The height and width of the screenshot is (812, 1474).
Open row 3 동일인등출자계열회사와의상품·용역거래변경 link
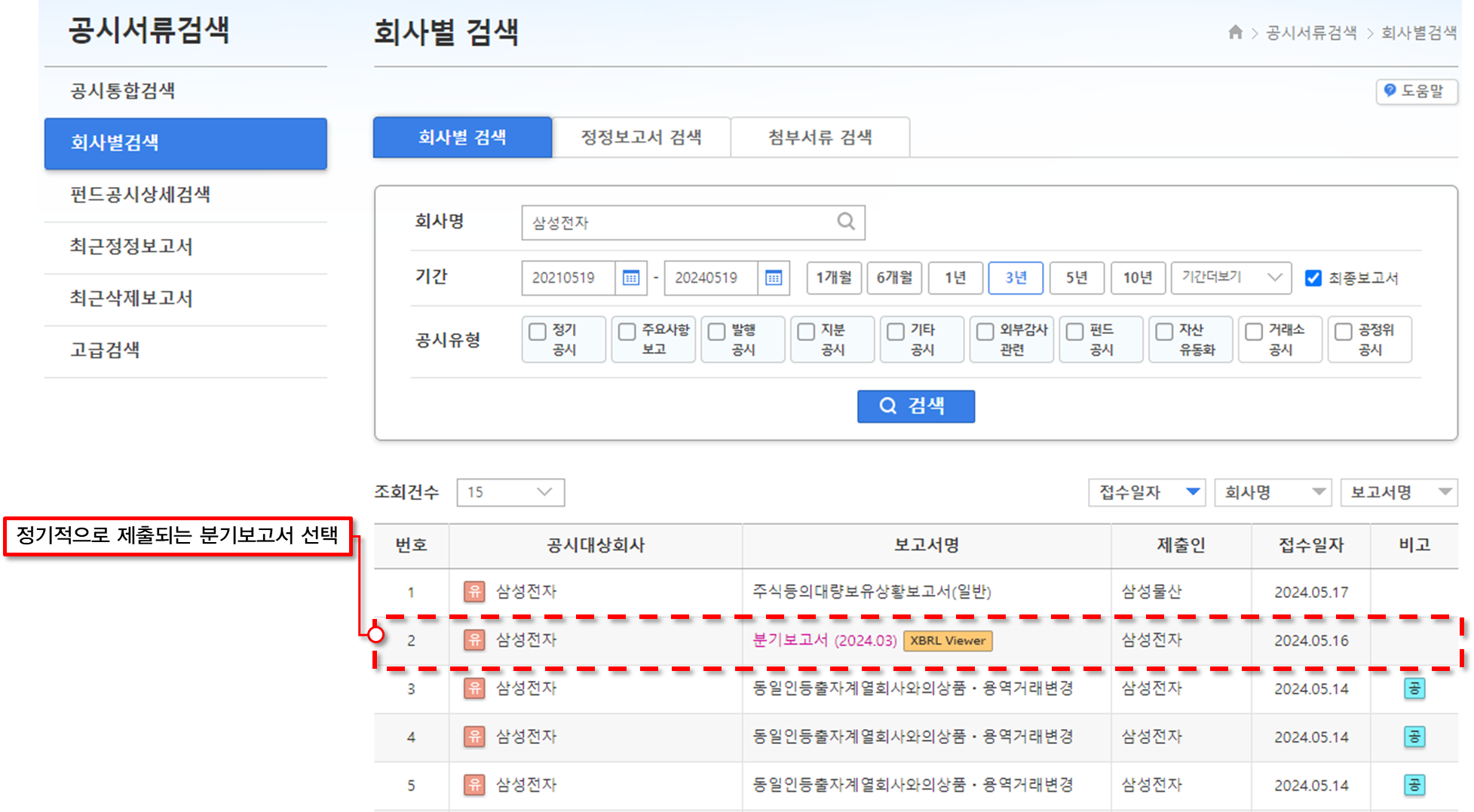pyautogui.click(x=912, y=688)
